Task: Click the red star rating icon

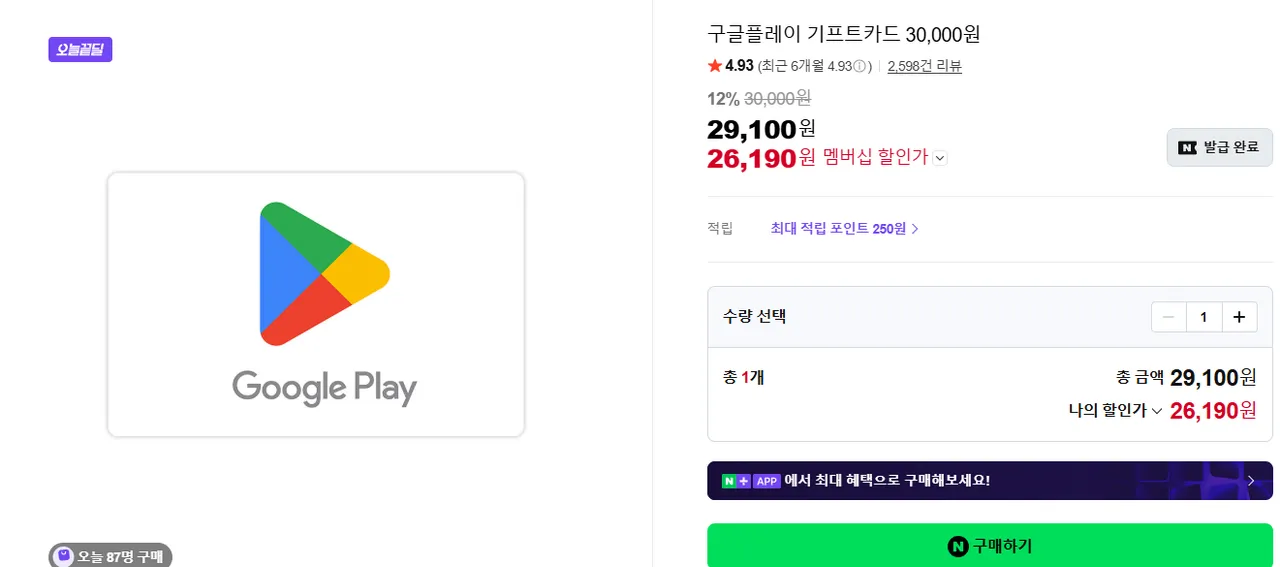Action: [x=714, y=66]
